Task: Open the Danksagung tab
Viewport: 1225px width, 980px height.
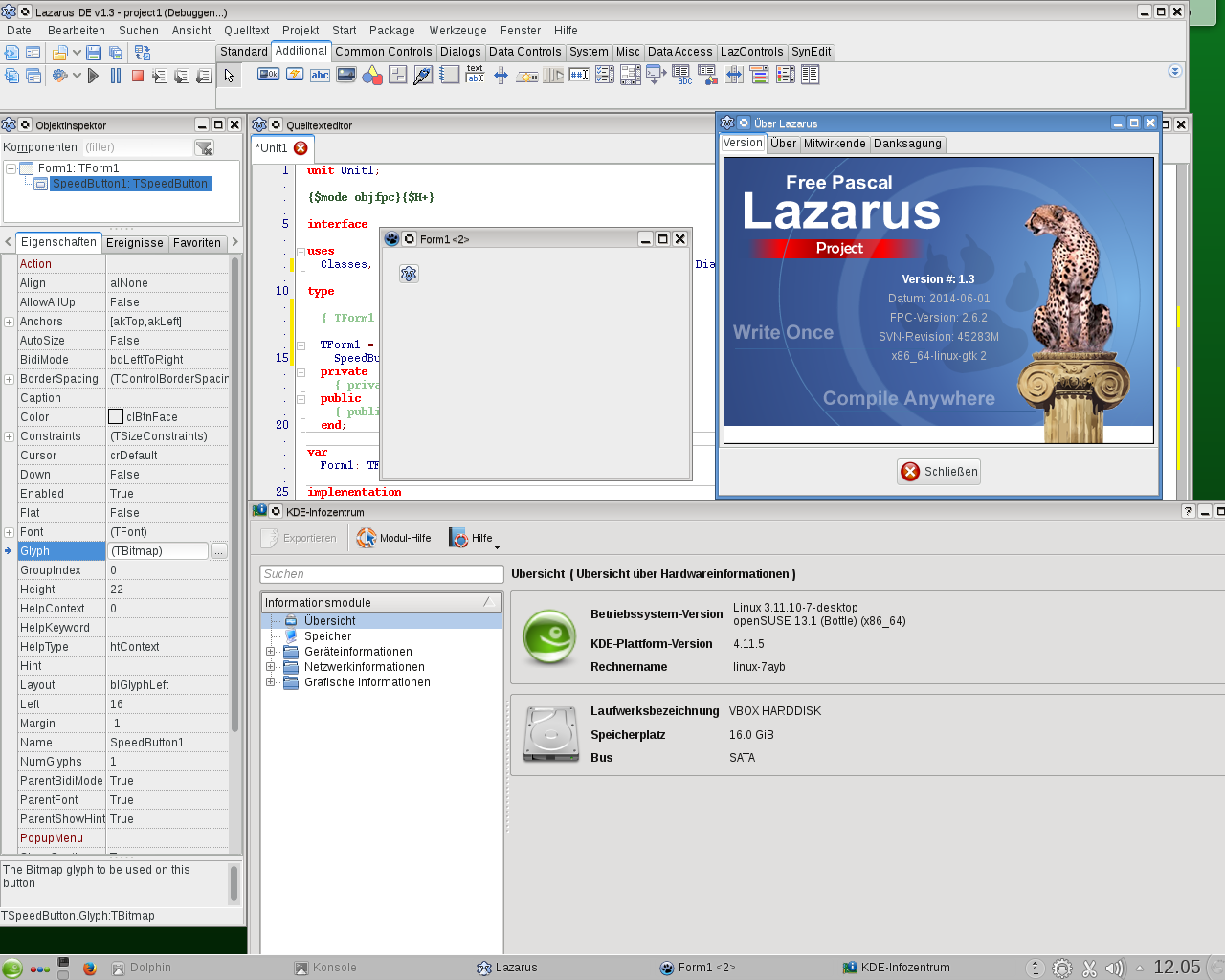Action: click(x=908, y=144)
